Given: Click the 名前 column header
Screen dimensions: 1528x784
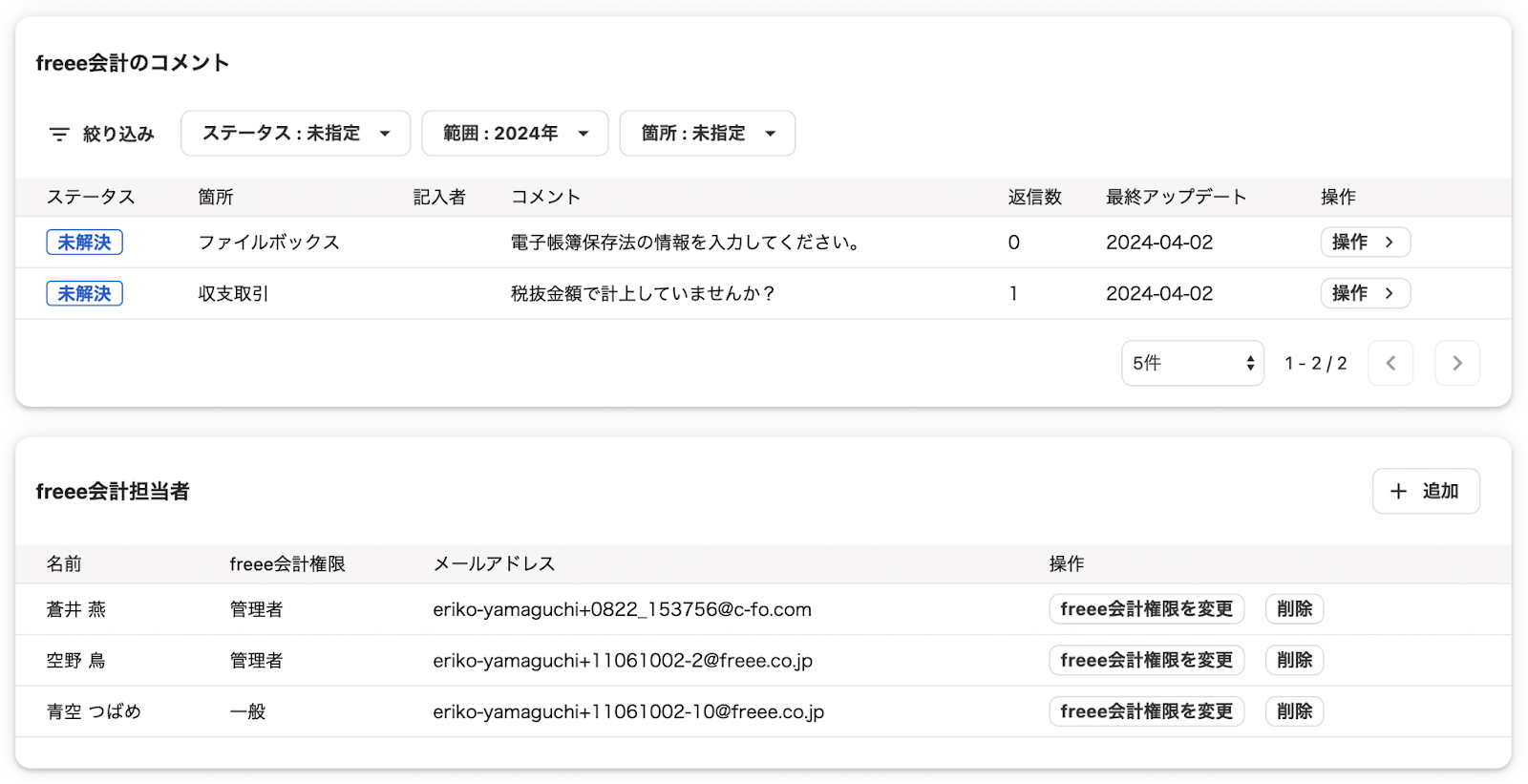Looking at the screenshot, I should click(x=64, y=563).
